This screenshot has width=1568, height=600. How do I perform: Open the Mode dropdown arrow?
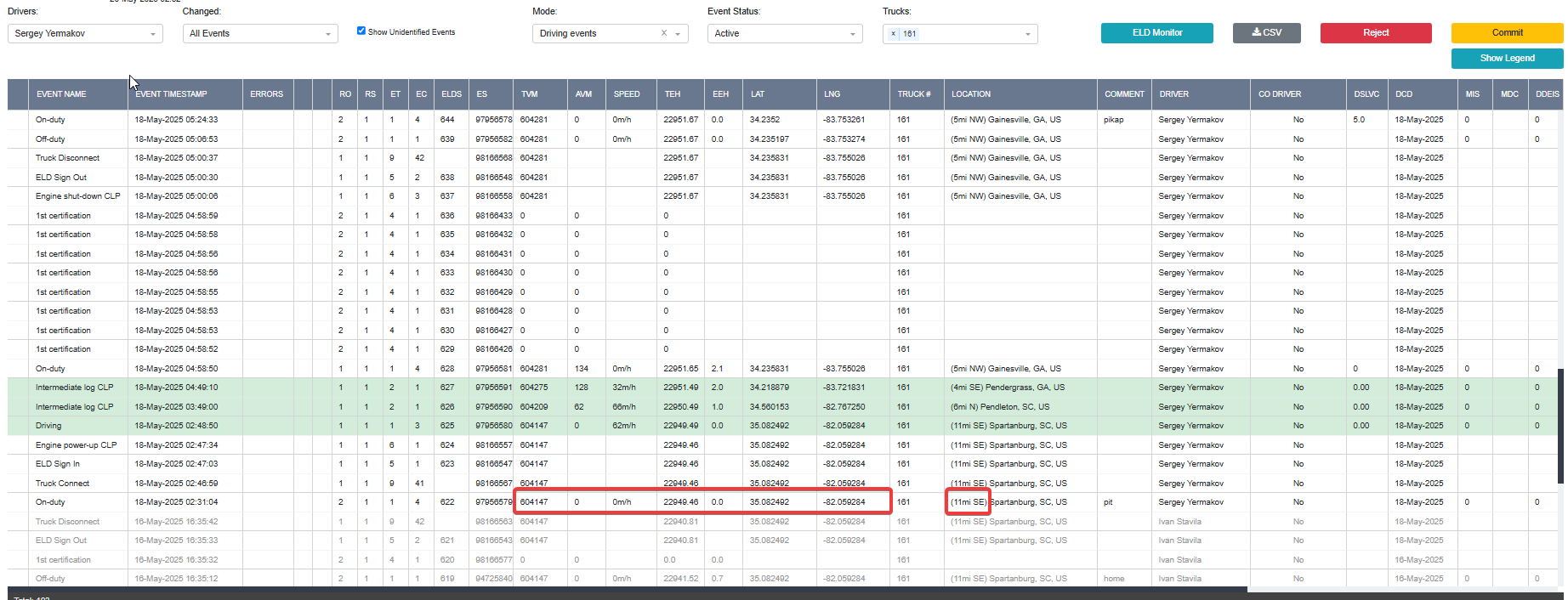point(679,34)
